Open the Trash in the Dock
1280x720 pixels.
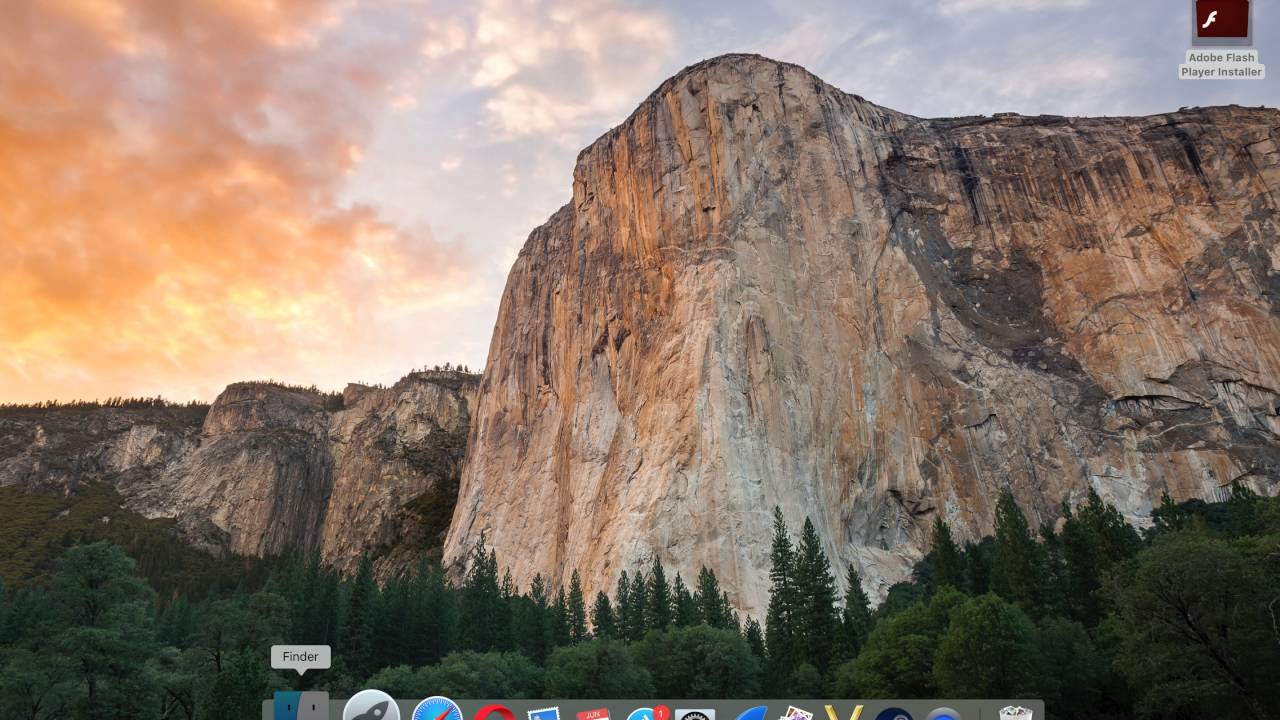point(1015,713)
